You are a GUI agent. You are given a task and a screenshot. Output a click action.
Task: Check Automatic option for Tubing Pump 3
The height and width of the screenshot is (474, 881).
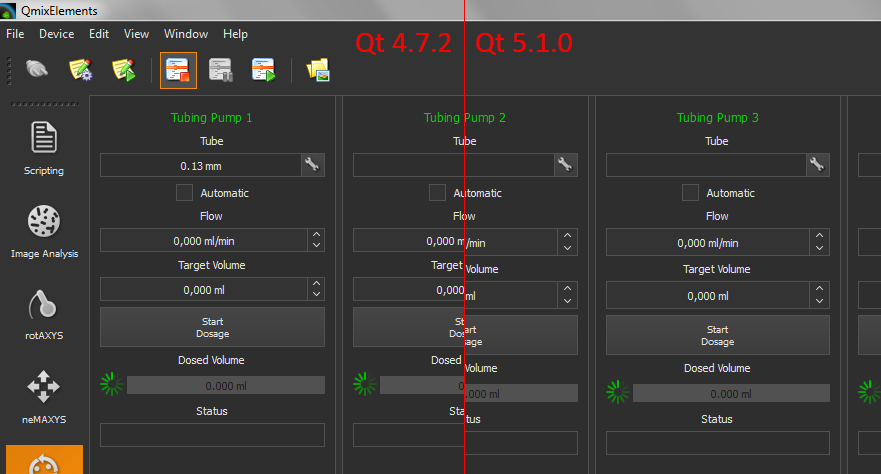pyautogui.click(x=690, y=192)
